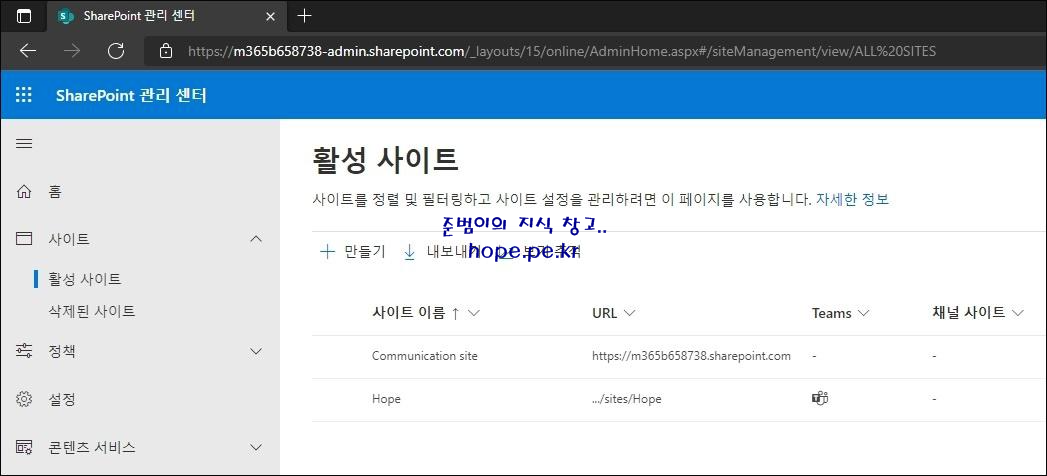
Task: Expand the 콘텐츠 서비스 section chevron
Action: coord(256,447)
